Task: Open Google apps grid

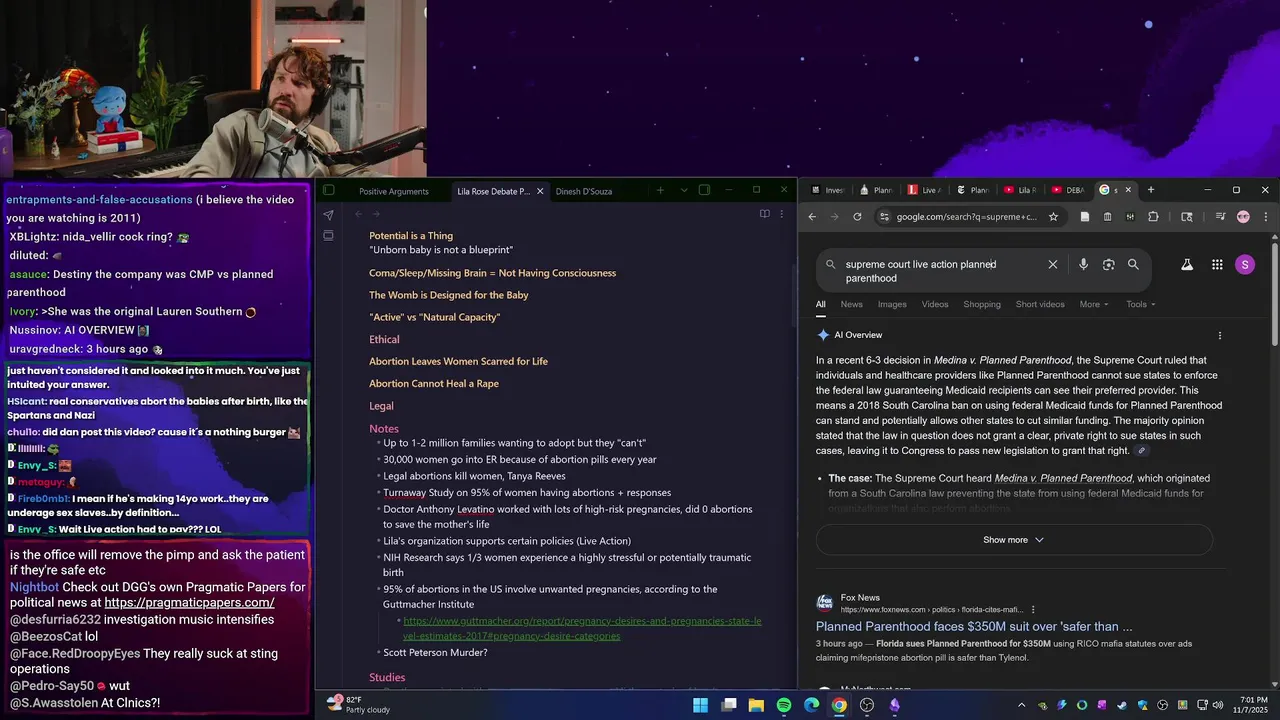Action: [1217, 265]
